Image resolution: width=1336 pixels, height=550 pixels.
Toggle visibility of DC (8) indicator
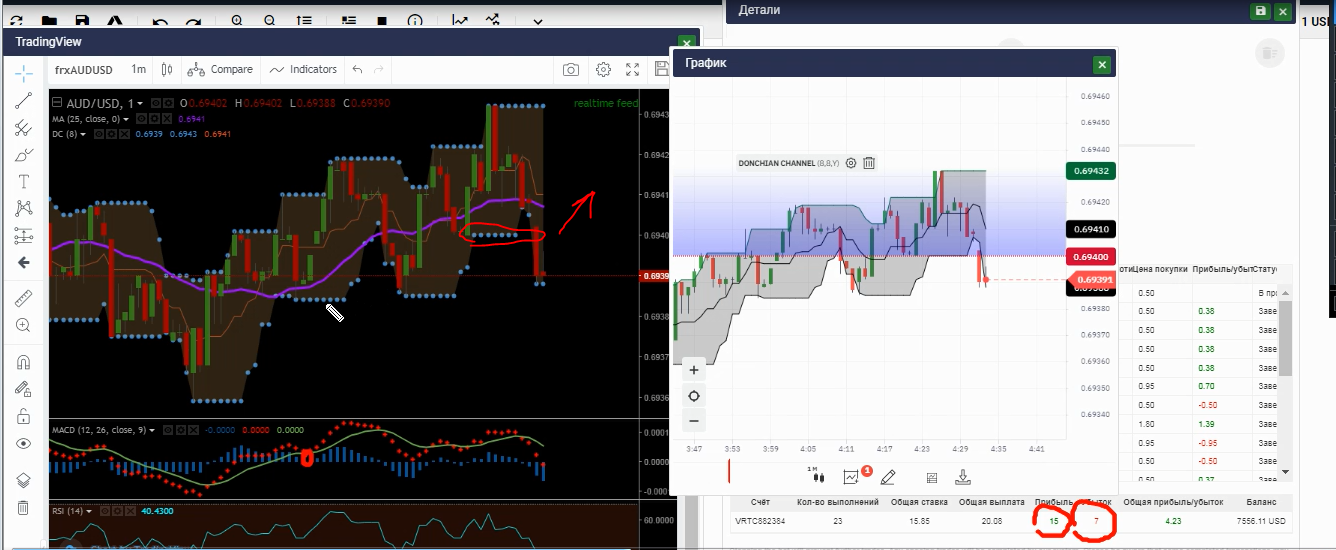98,134
